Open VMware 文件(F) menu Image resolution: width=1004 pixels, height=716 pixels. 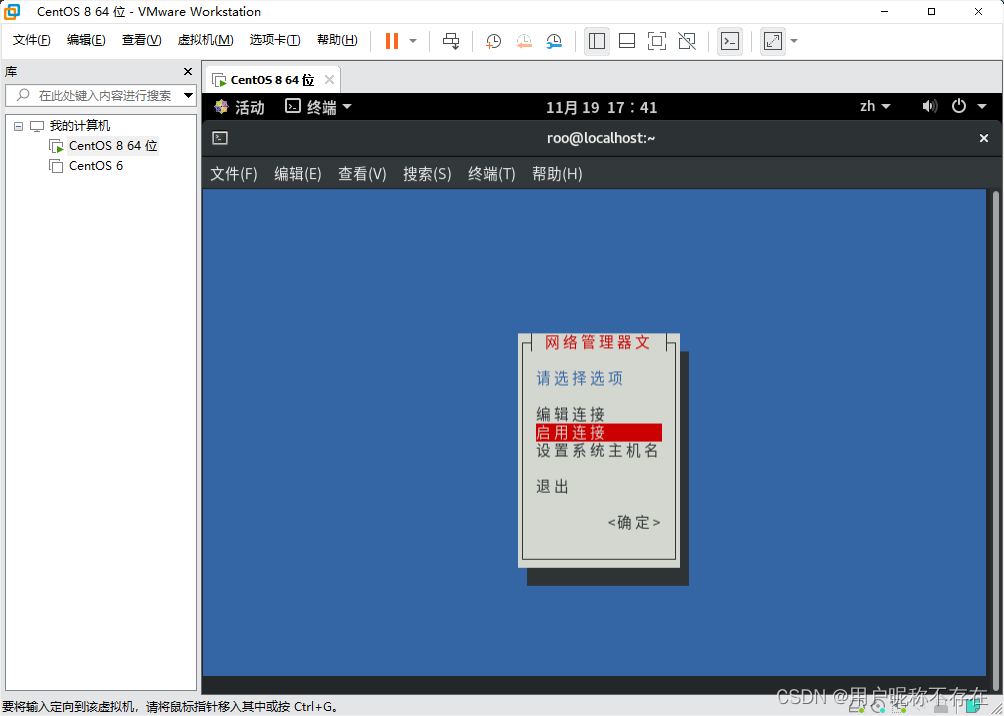pos(32,40)
